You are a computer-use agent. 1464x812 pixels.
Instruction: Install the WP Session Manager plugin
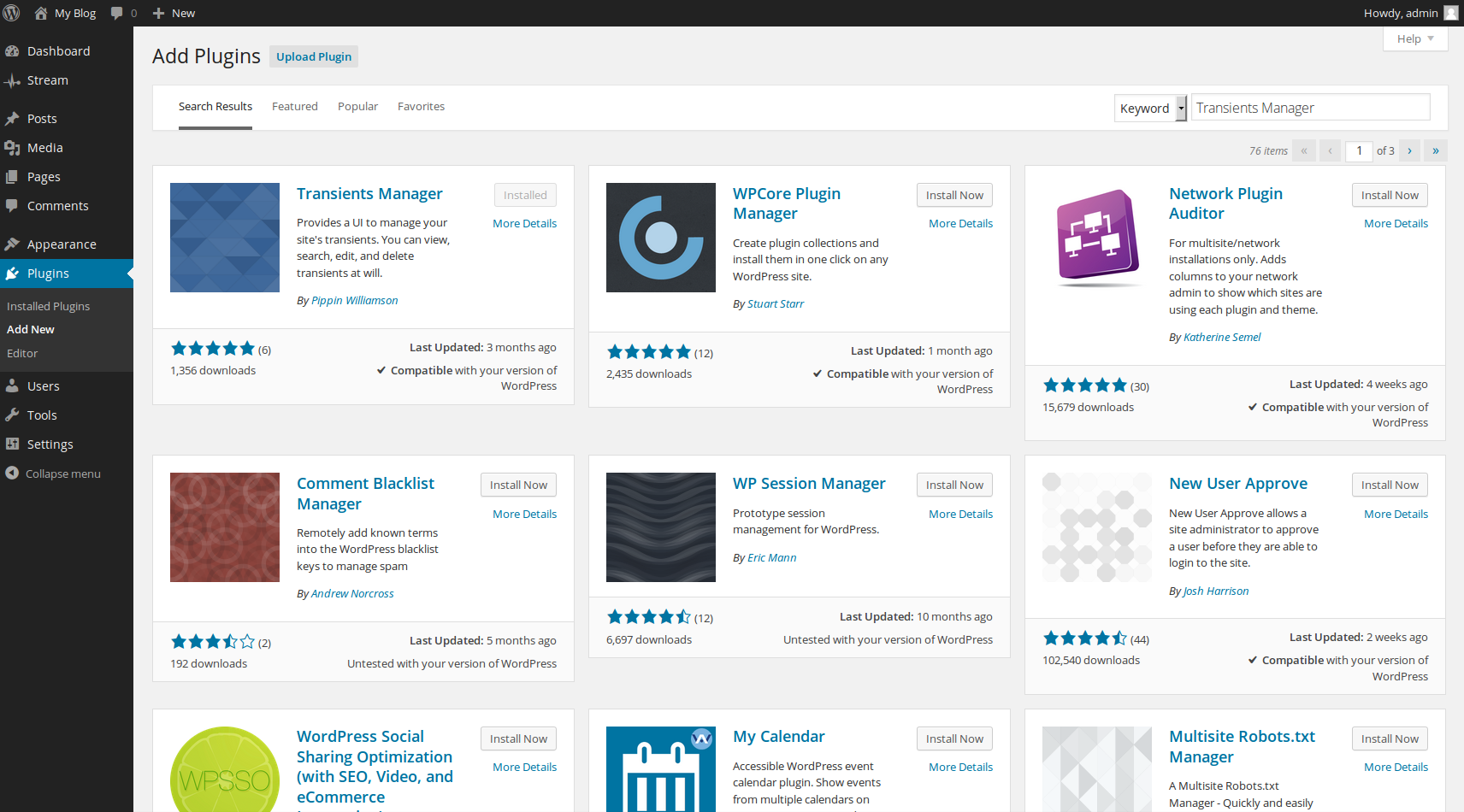(954, 485)
